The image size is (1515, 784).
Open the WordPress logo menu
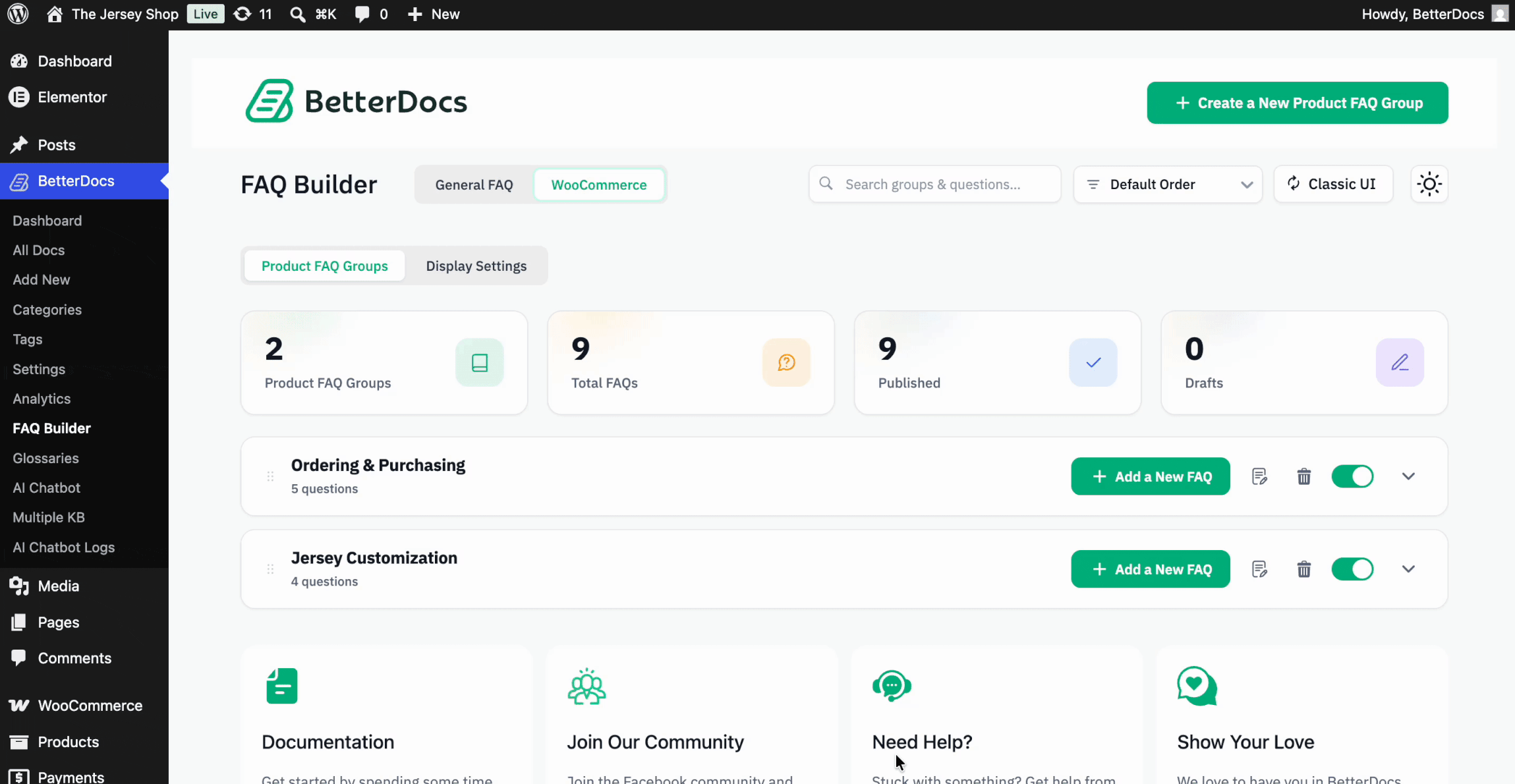(18, 14)
